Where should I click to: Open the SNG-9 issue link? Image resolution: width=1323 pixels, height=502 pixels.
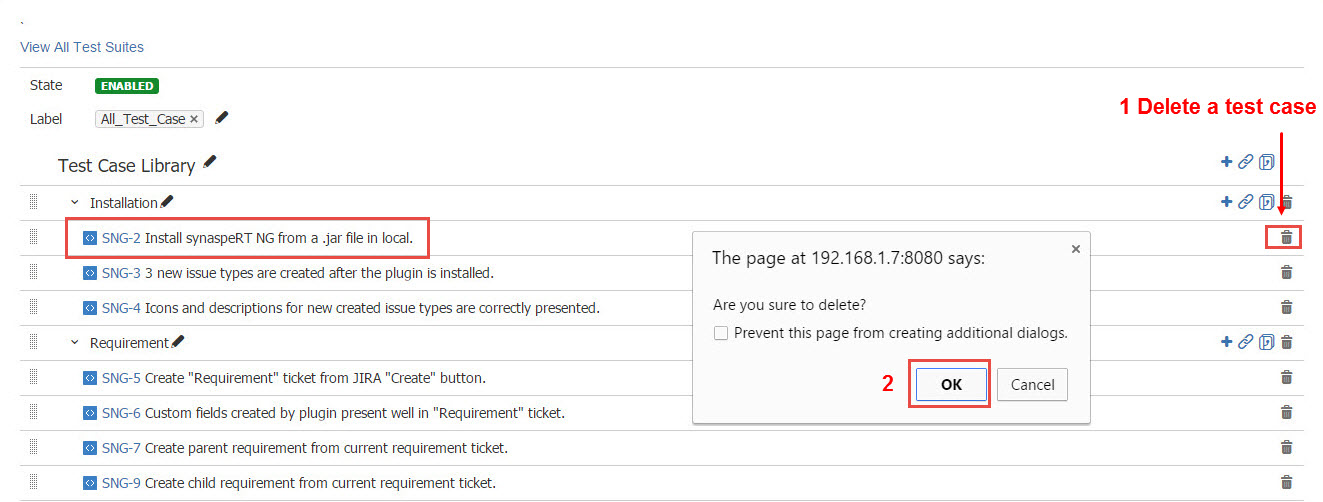121,483
